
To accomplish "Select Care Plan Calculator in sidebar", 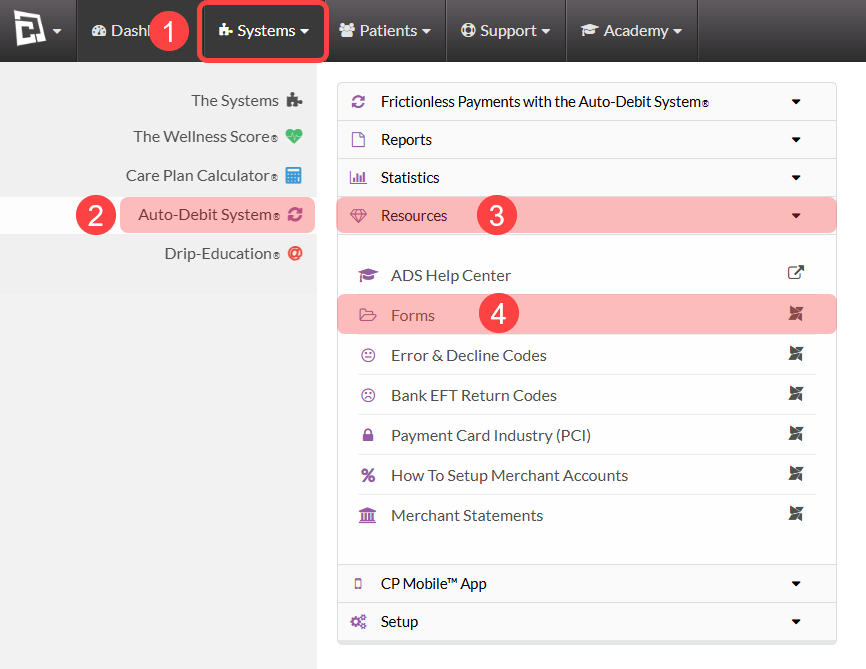I will click(202, 175).
